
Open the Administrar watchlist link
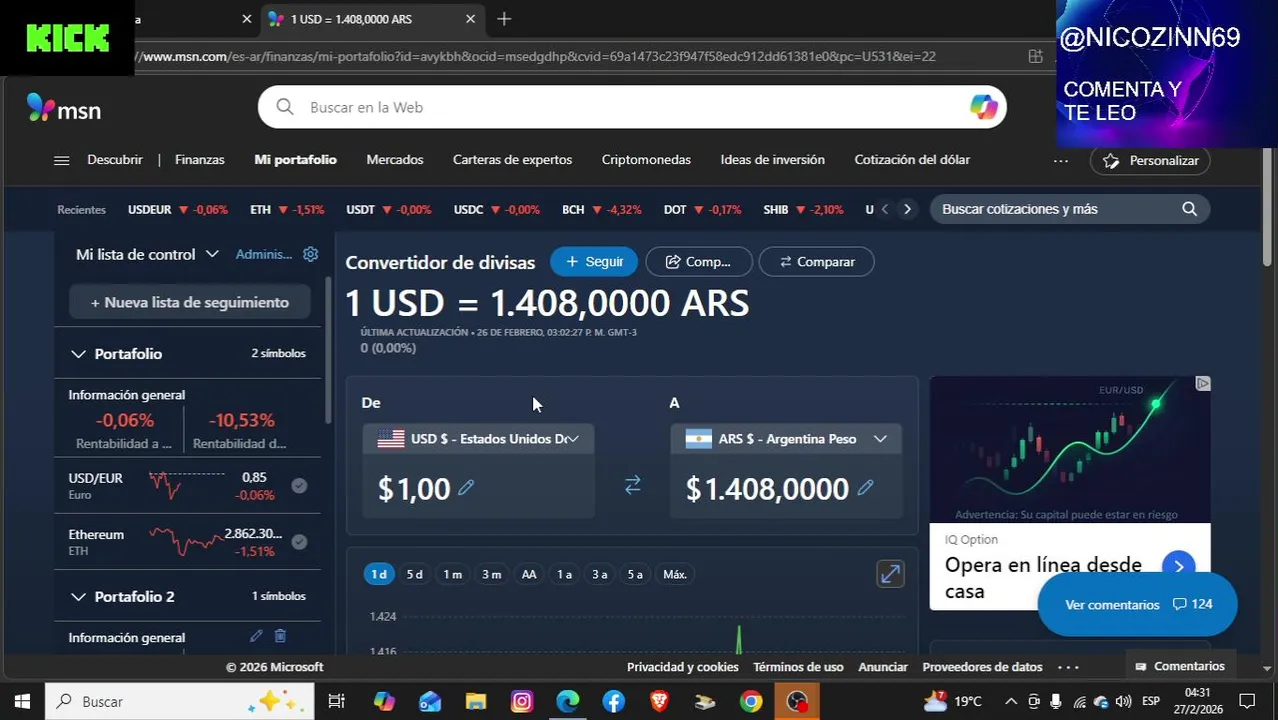(264, 254)
